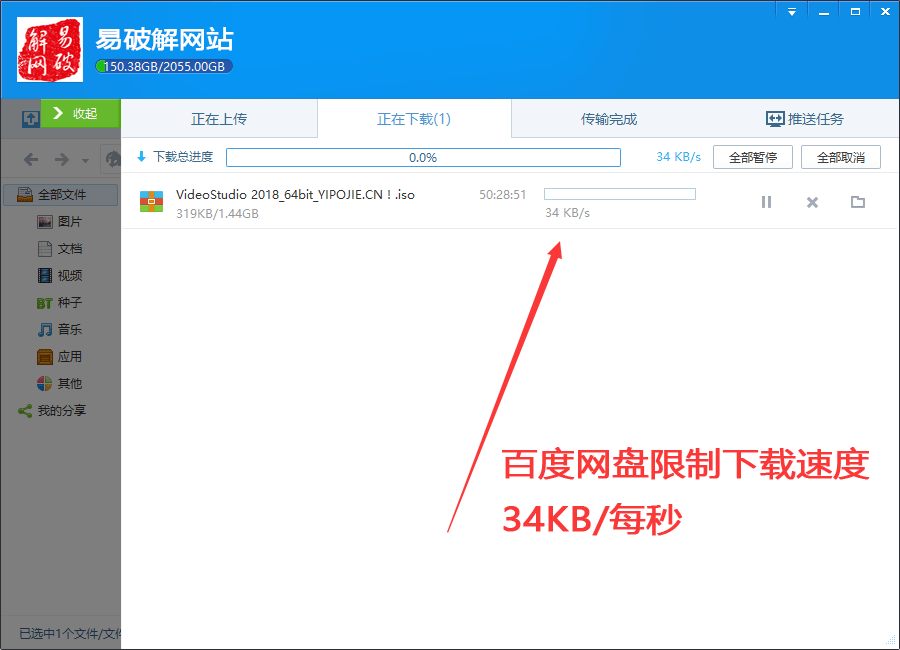Click the forward navigation arrow
Viewport: 900px width, 650px height.
coord(62,160)
